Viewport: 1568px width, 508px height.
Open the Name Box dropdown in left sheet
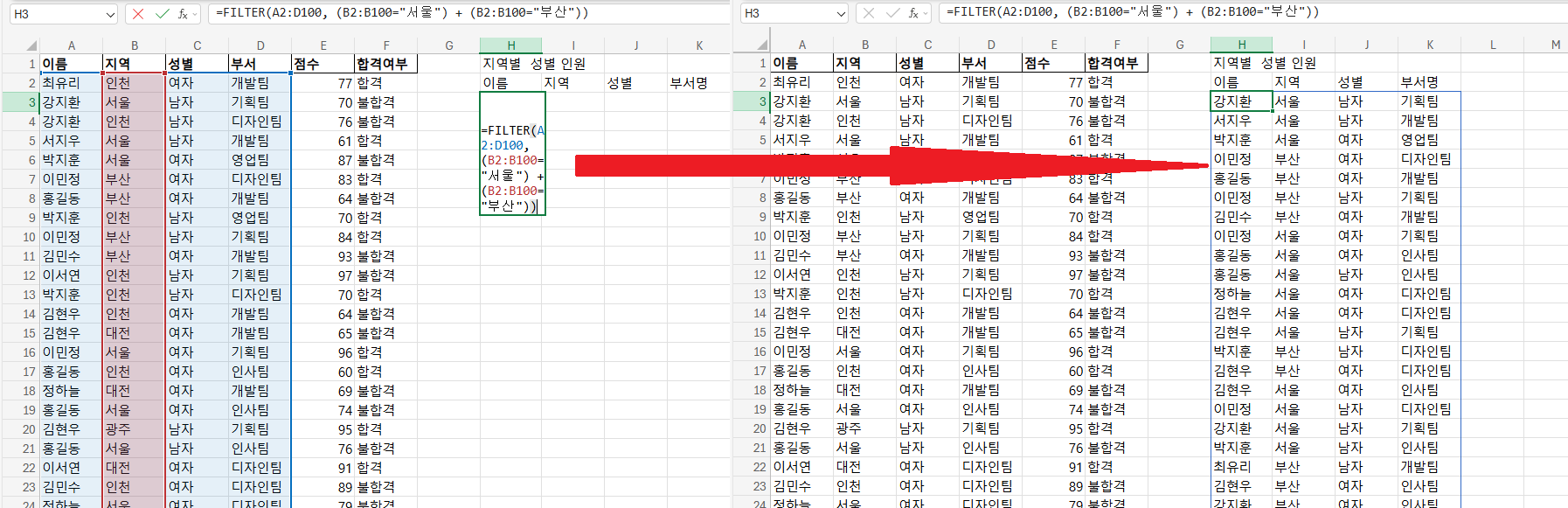(109, 14)
